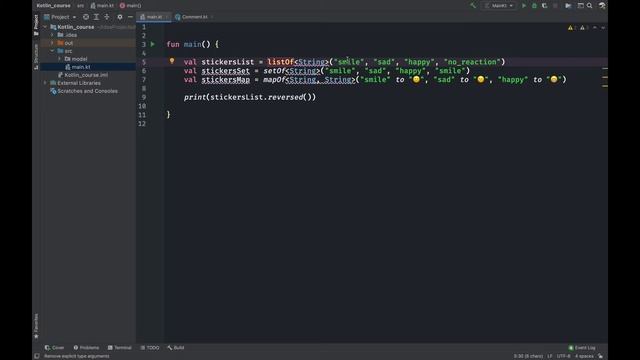Open Project Structure icon in top toolbar
Image resolution: width=640 pixels, height=360 pixels.
568,6
